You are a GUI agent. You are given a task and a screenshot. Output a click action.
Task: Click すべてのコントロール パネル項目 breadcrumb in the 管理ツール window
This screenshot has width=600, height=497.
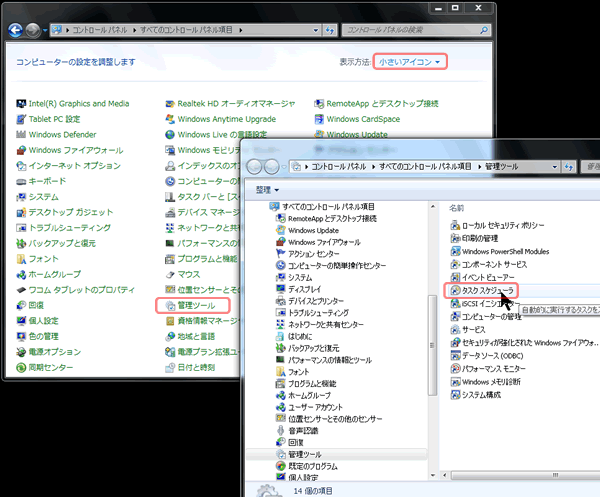click(425, 166)
